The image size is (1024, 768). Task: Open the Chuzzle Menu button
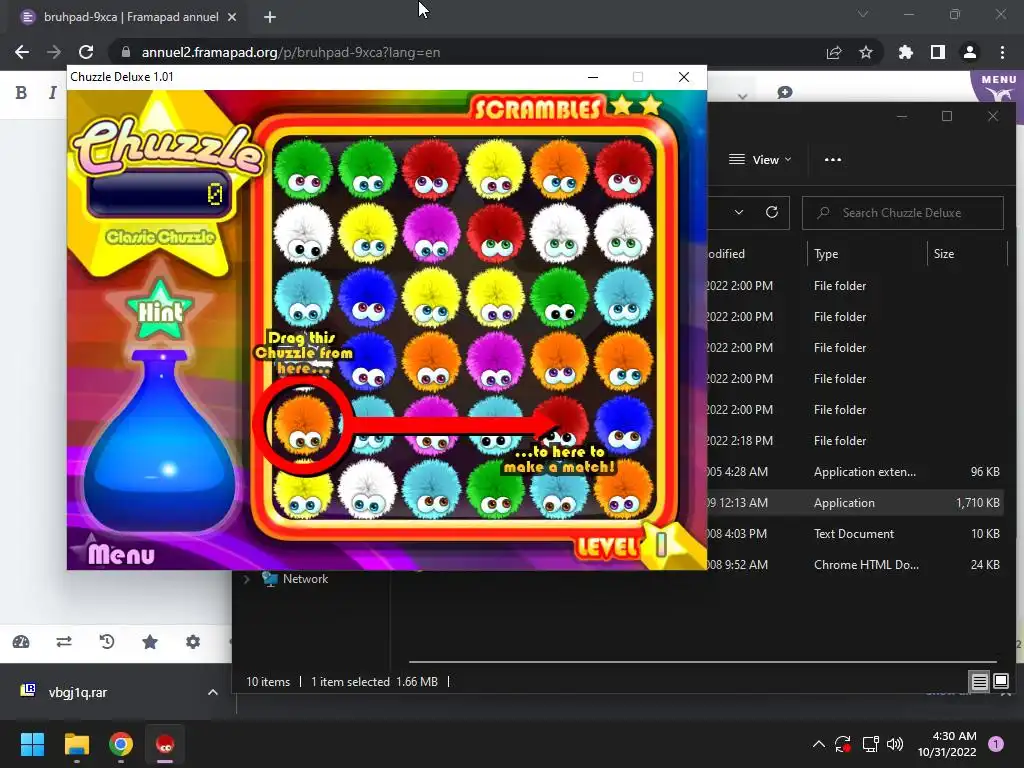coord(121,554)
